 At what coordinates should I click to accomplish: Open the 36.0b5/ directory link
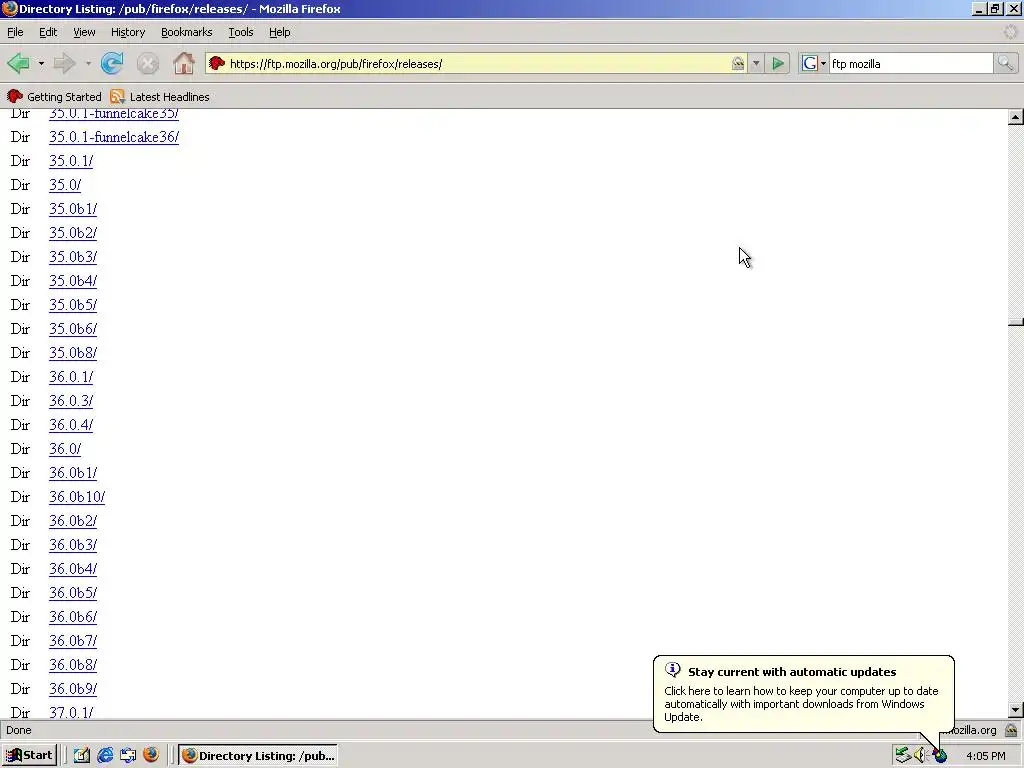(73, 593)
